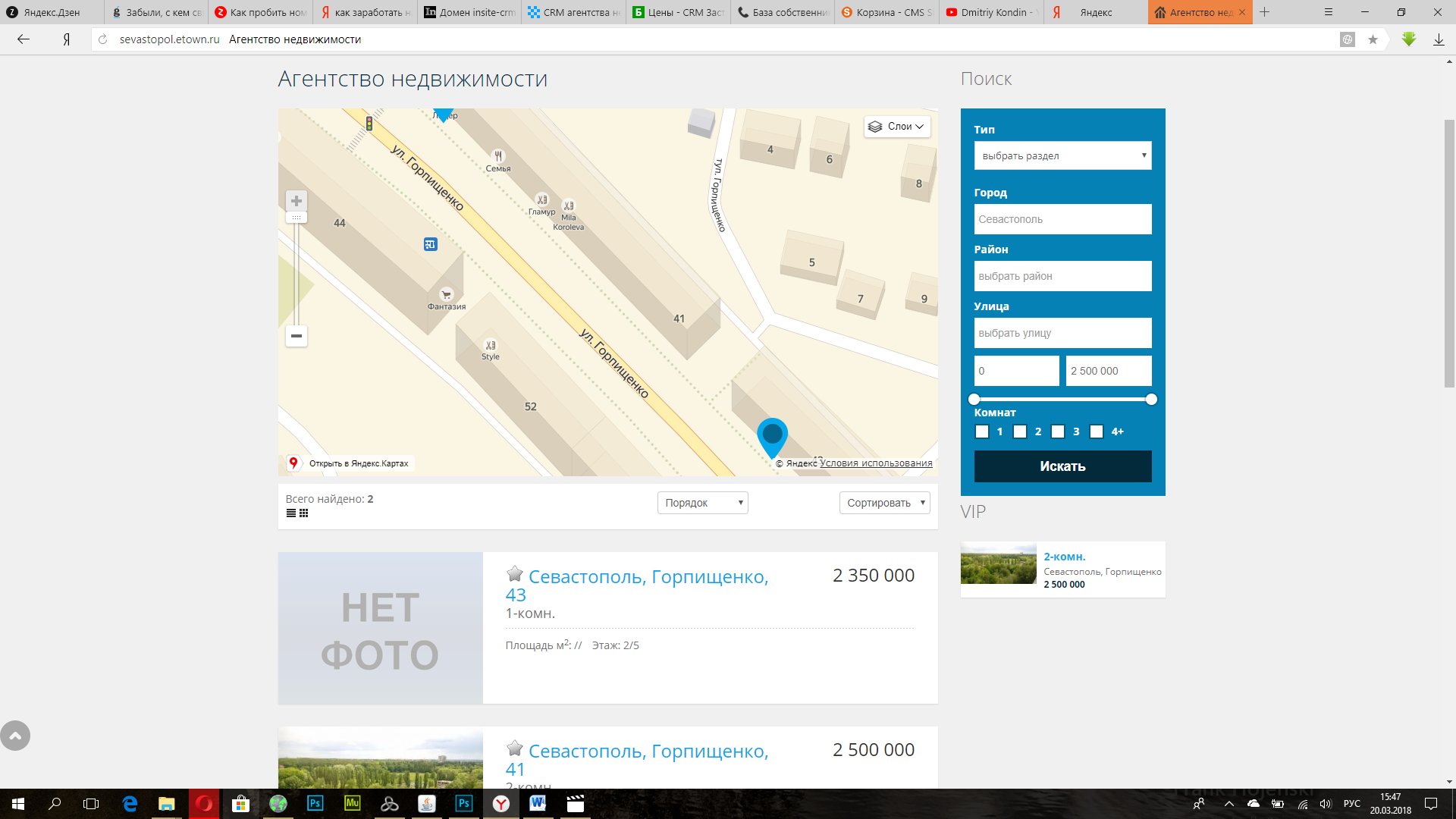Bookmark page with star icon
1456x819 pixels.
(1373, 39)
